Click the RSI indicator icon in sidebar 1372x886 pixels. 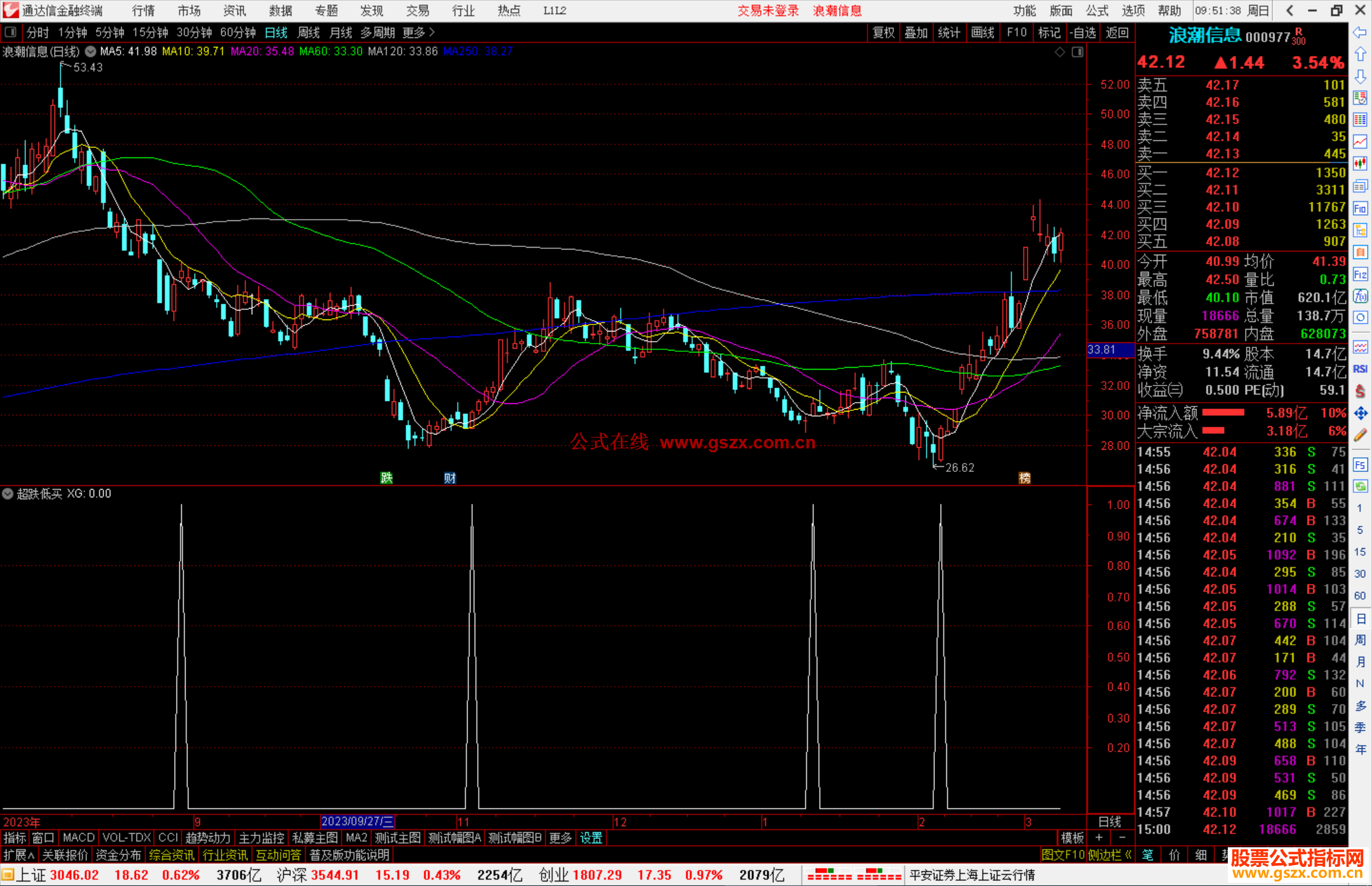point(1360,369)
